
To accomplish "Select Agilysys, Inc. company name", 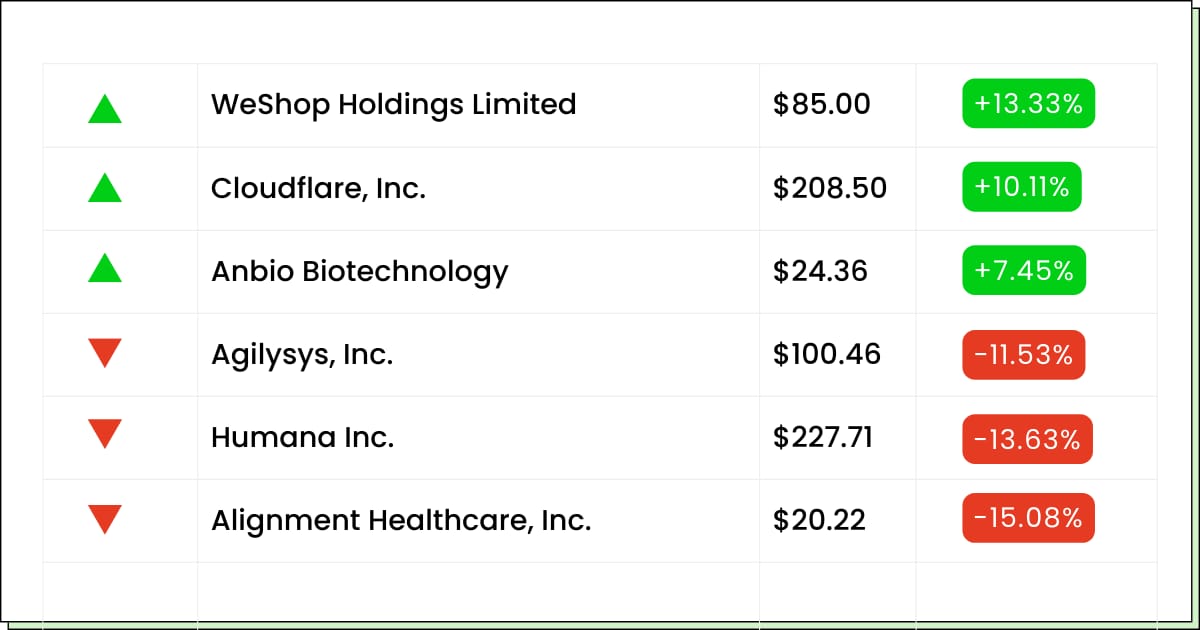I will pos(301,354).
